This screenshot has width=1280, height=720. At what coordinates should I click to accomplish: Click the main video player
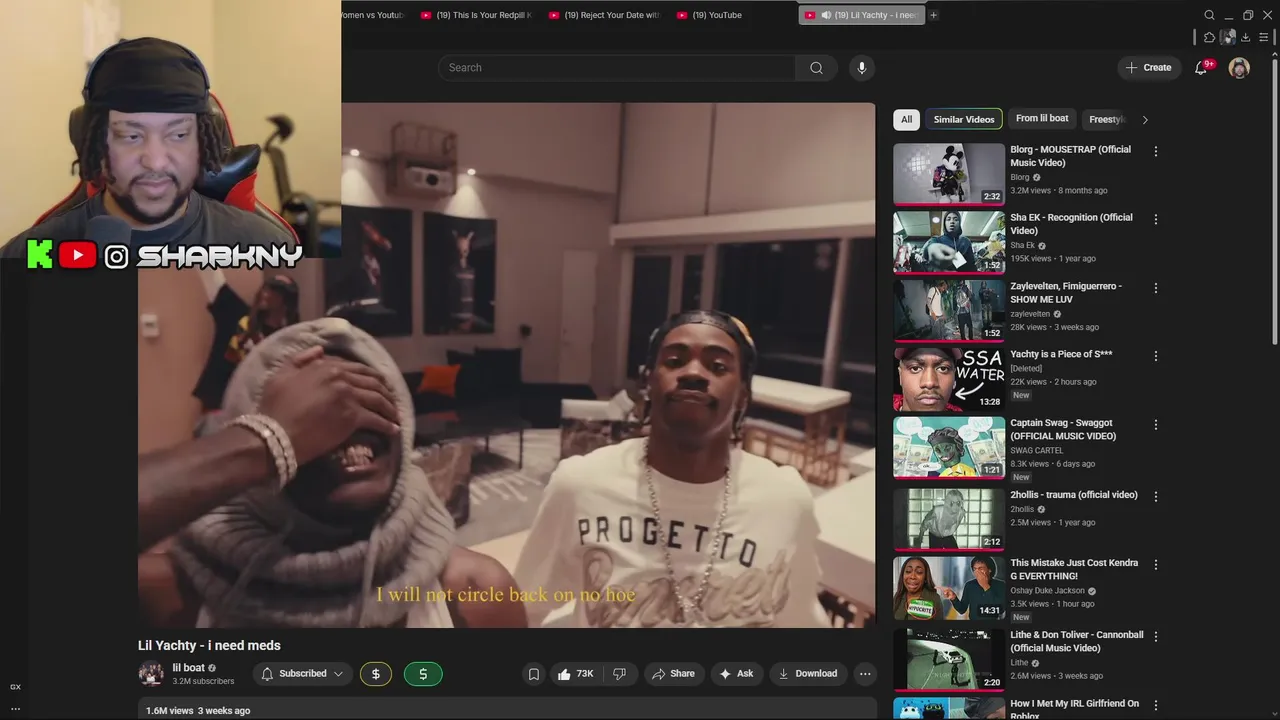[x=506, y=365]
